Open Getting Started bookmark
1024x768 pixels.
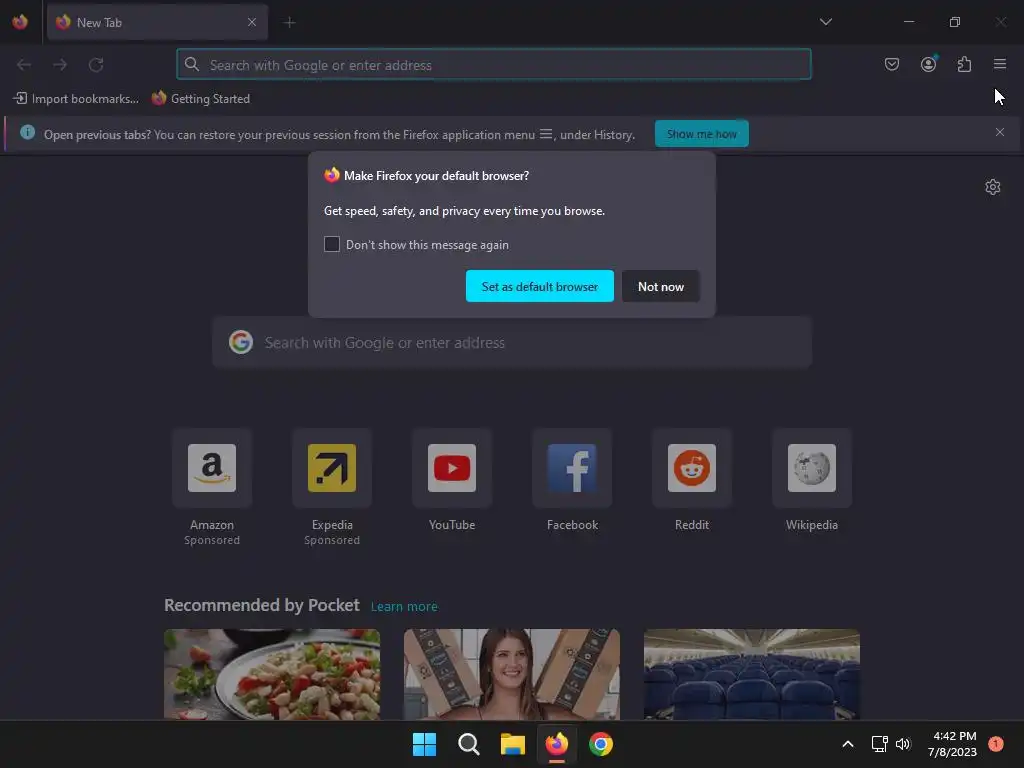[x=201, y=99]
